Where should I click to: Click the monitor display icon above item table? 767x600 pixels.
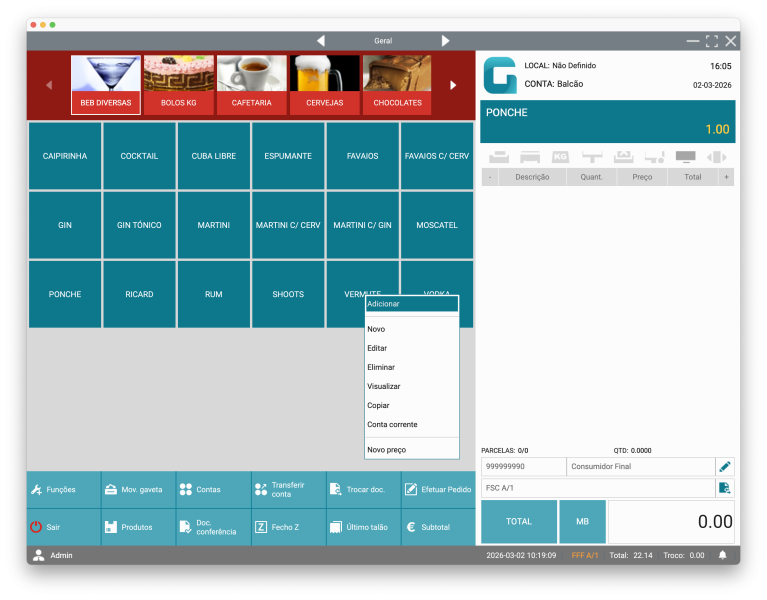tap(685, 157)
